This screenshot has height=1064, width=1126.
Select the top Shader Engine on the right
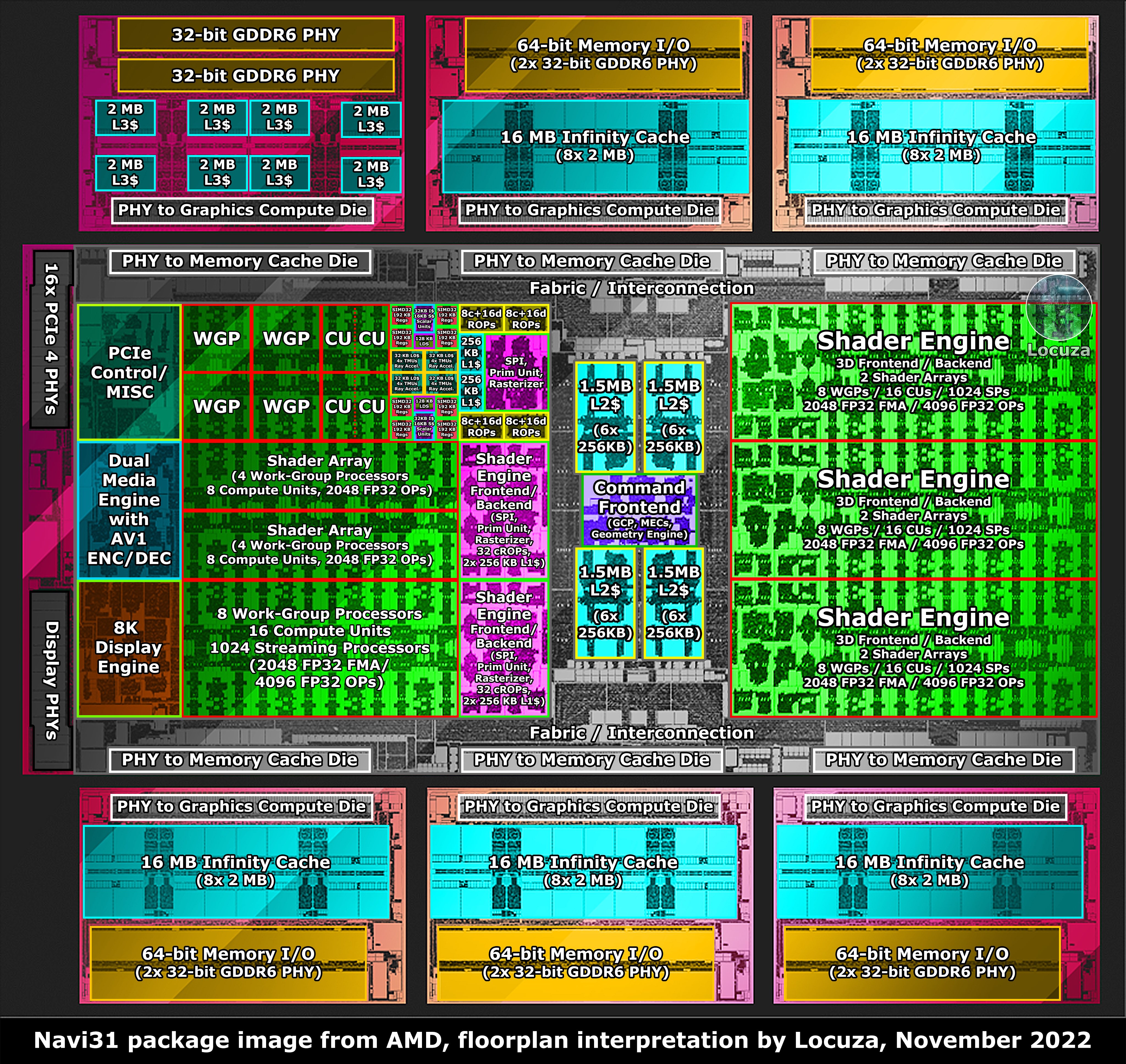point(913,372)
